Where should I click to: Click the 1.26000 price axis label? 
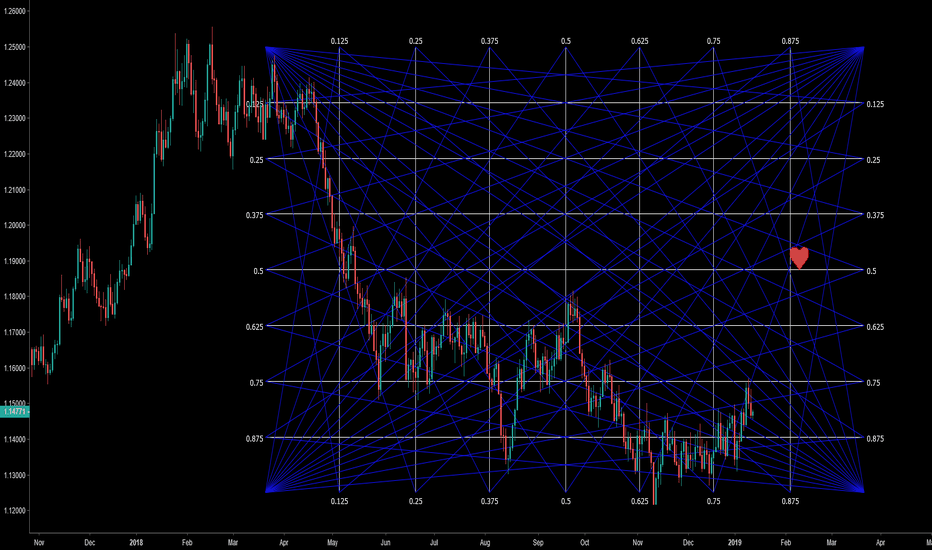point(14,11)
